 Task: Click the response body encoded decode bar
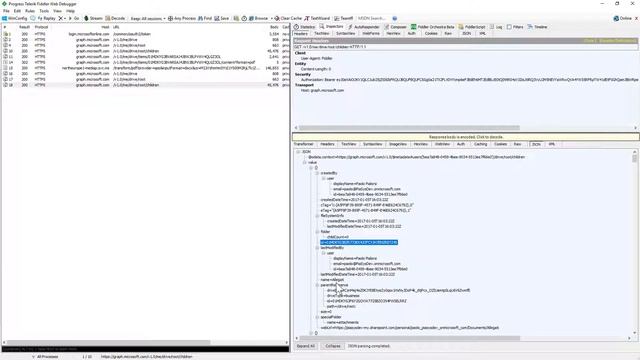pos(466,137)
